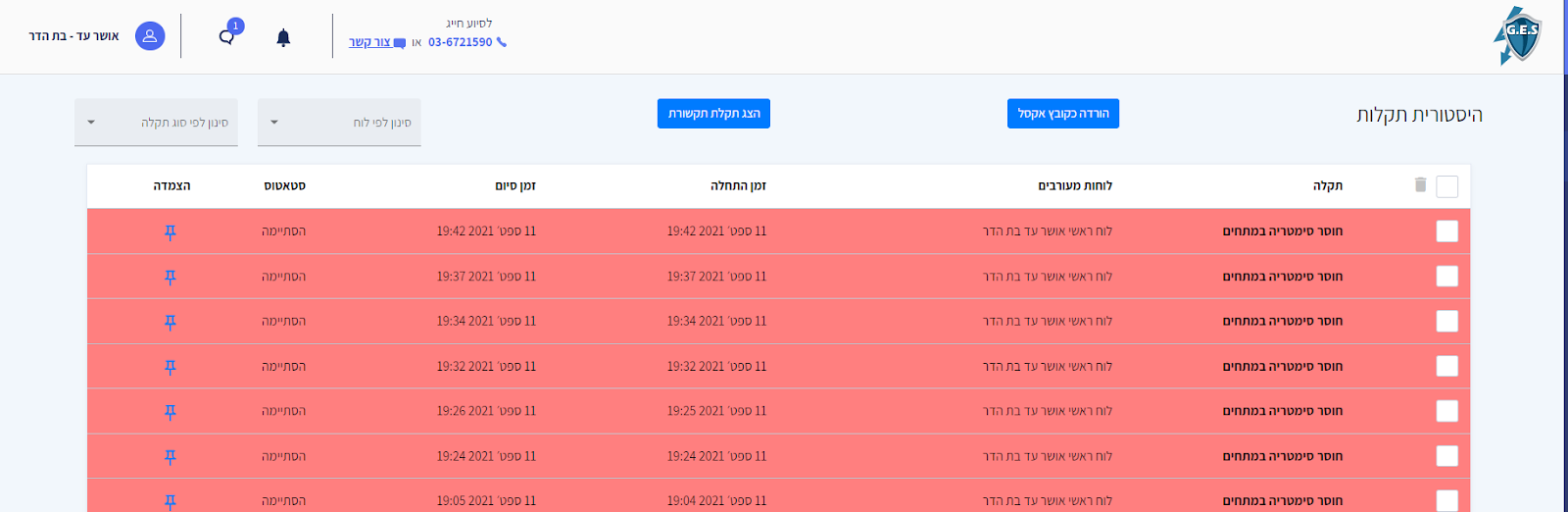Screen dimensions: 1568x512
Task: Click the סטאטוס column header
Action: click(284, 185)
